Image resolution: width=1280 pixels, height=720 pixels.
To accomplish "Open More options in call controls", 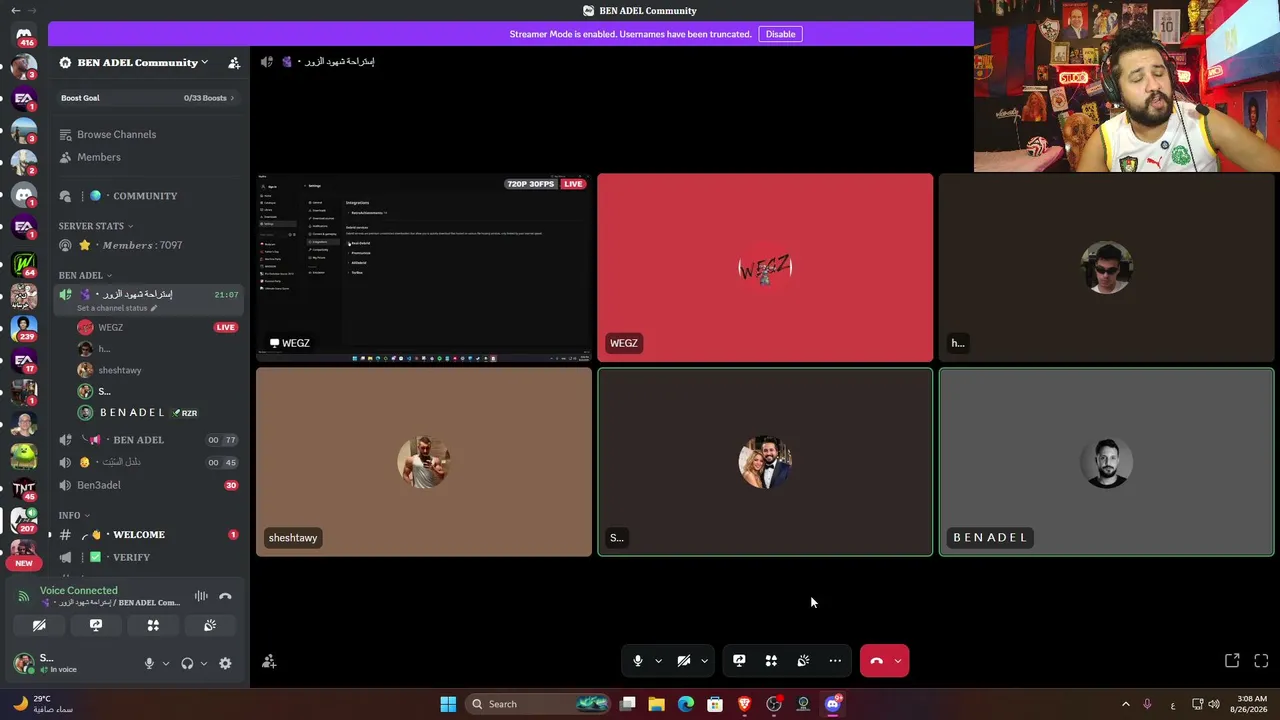I will (835, 661).
